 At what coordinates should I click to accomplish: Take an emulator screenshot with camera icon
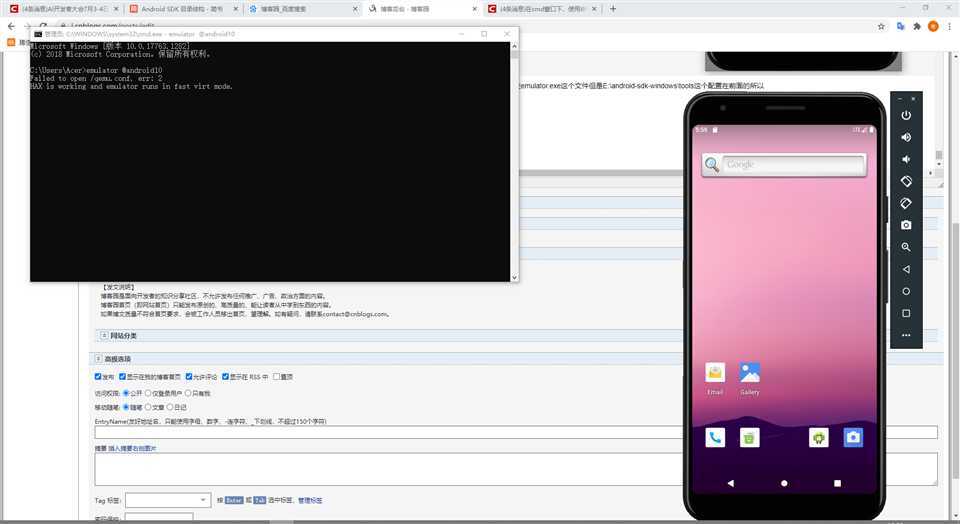pyautogui.click(x=906, y=225)
